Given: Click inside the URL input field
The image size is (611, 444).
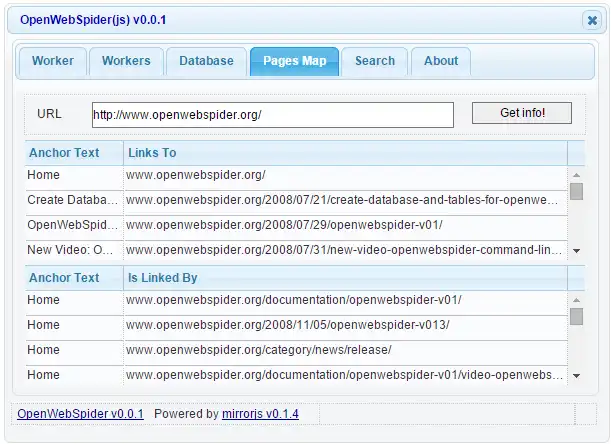Looking at the screenshot, I should coord(273,115).
